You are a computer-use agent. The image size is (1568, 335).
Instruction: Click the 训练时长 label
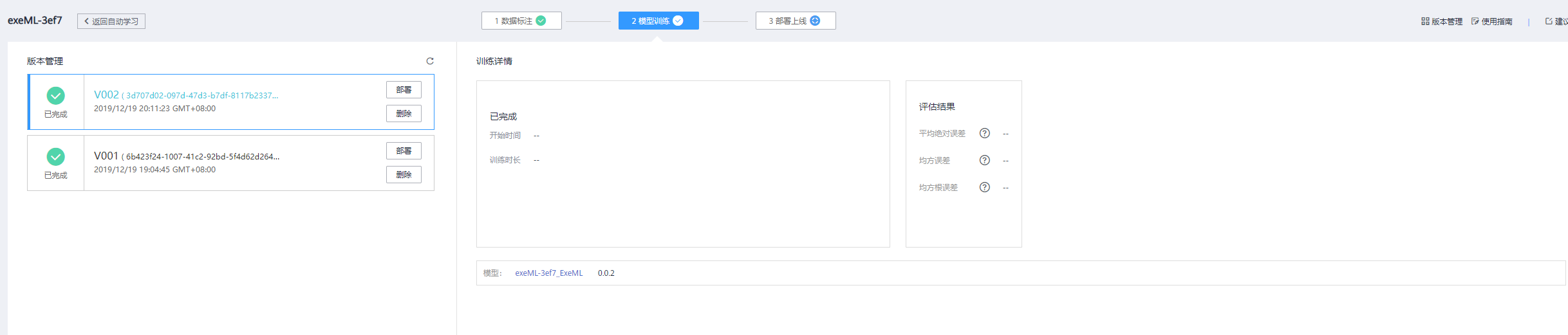click(x=505, y=160)
